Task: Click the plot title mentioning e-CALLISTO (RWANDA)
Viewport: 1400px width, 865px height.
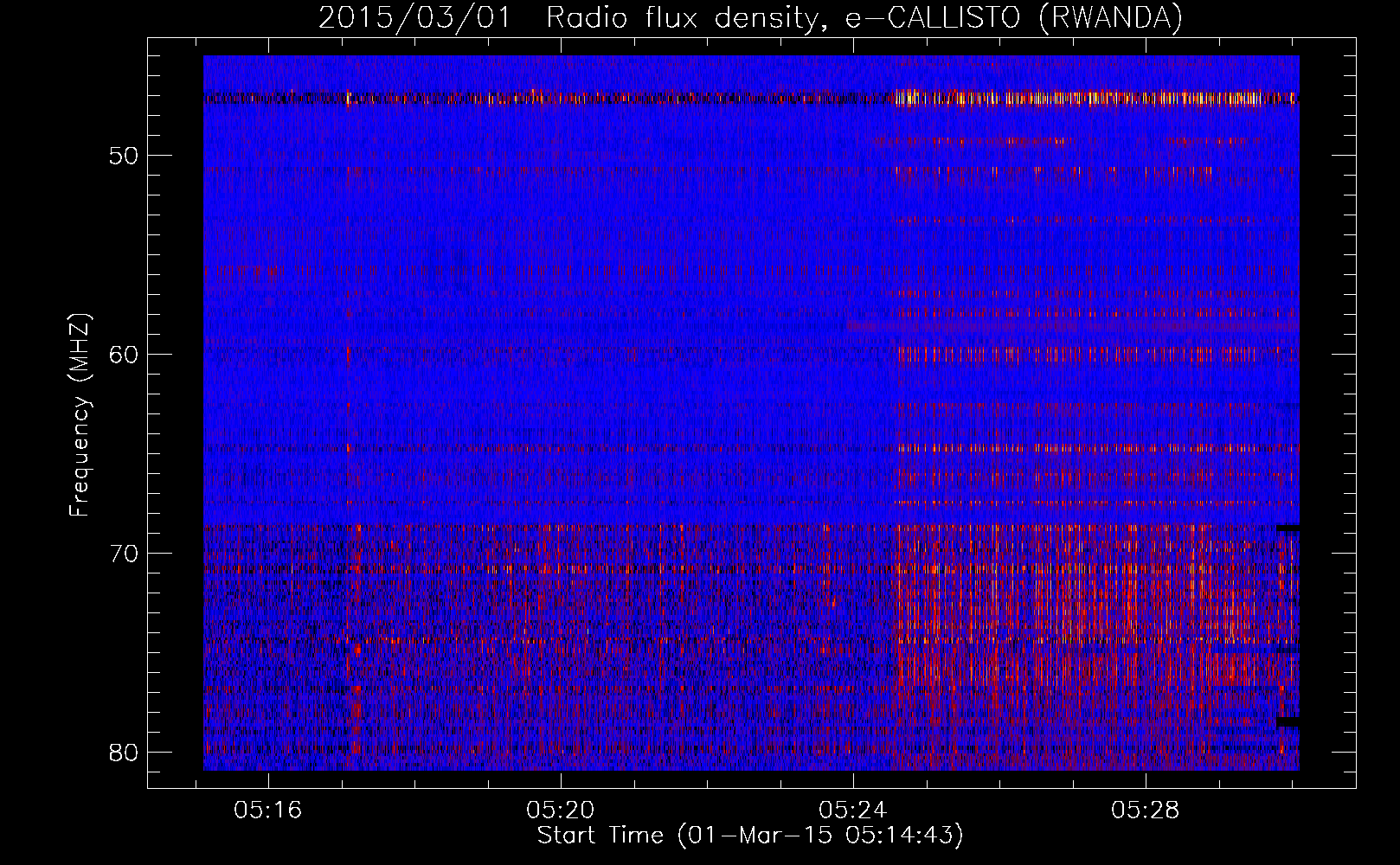Action: pos(750,18)
